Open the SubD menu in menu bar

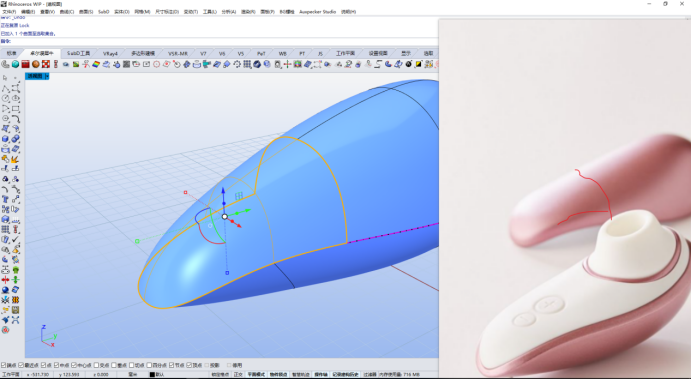tap(103, 12)
